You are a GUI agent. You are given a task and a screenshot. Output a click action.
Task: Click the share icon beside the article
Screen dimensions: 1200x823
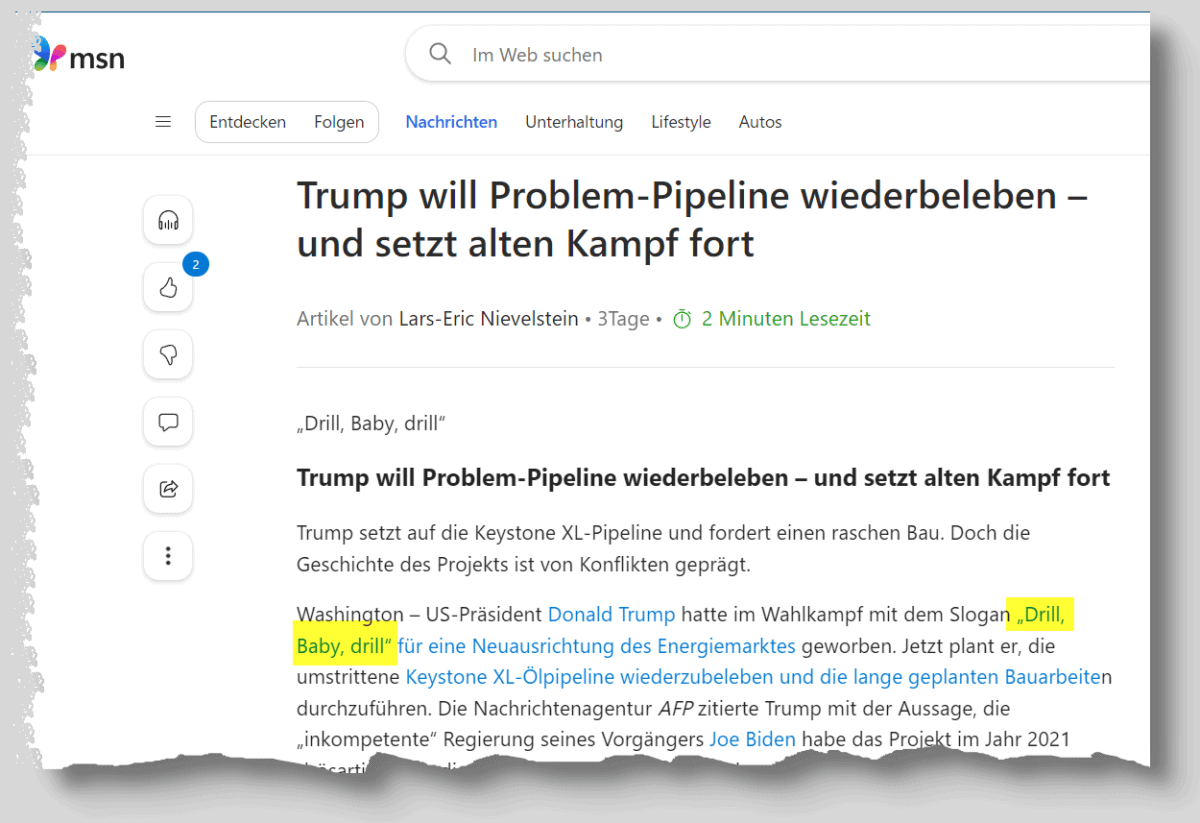tap(167, 489)
